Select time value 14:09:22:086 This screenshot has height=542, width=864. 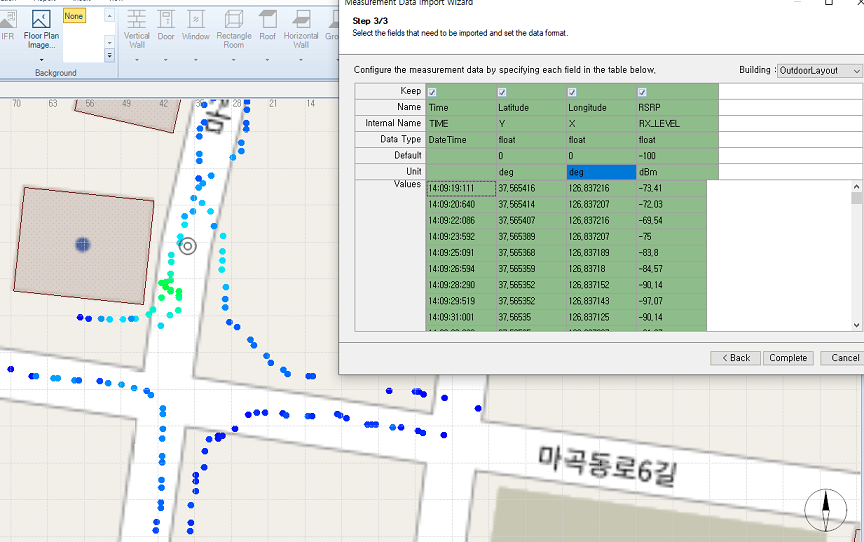[461, 220]
